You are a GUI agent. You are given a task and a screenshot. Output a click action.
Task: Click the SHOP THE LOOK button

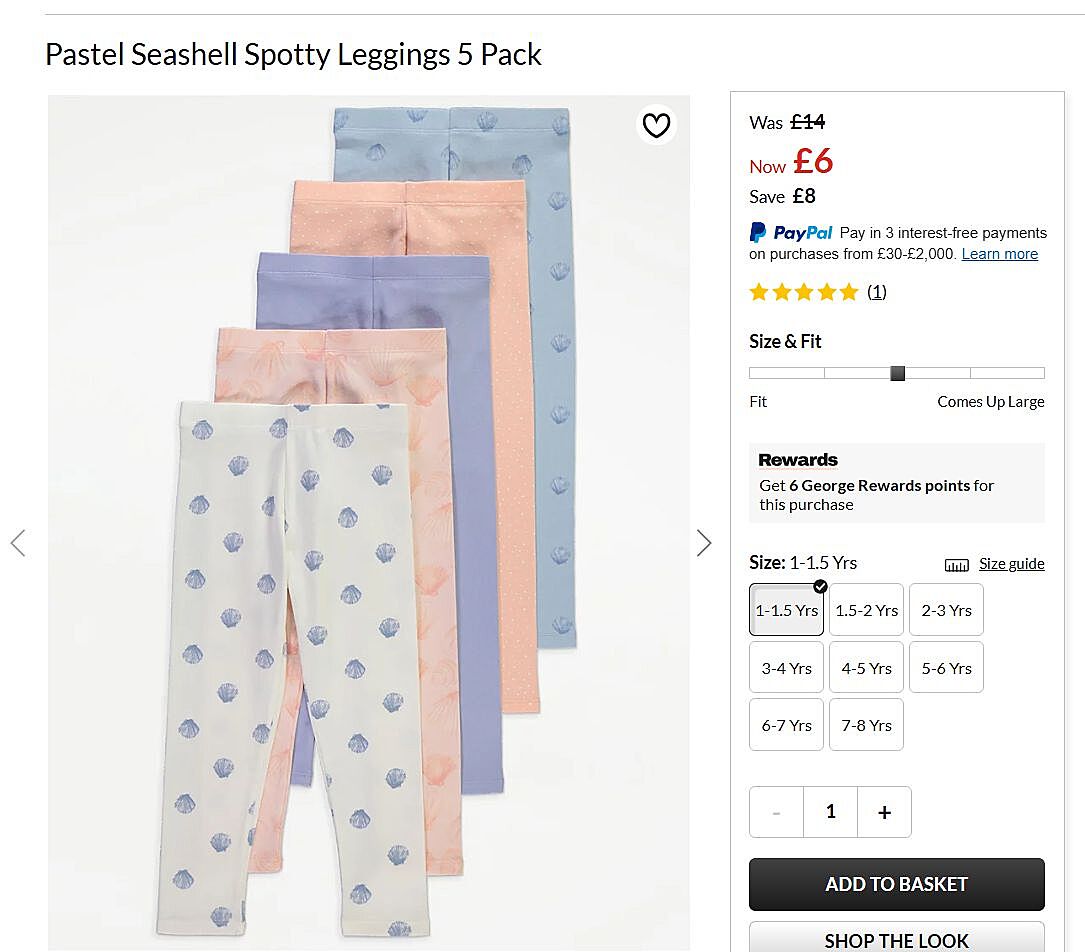(896, 938)
